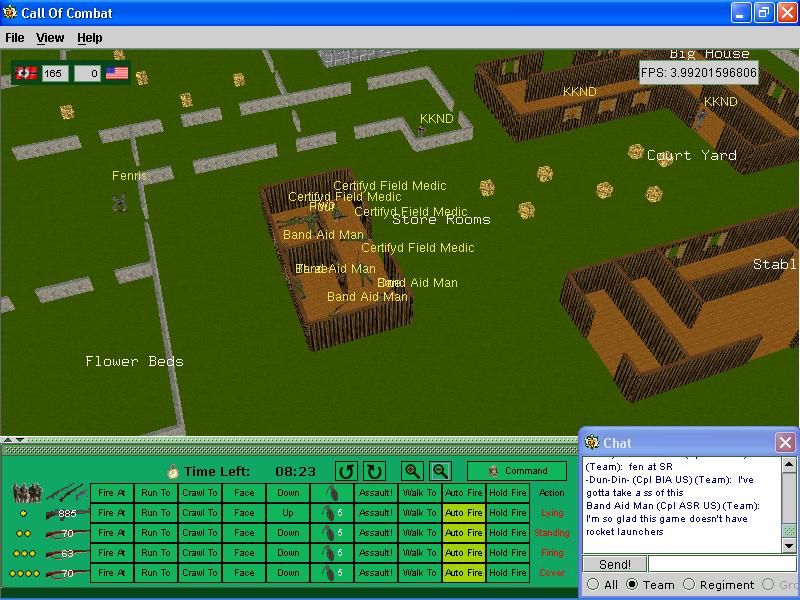Open the Command button with soldier icon

pyautogui.click(x=516, y=471)
